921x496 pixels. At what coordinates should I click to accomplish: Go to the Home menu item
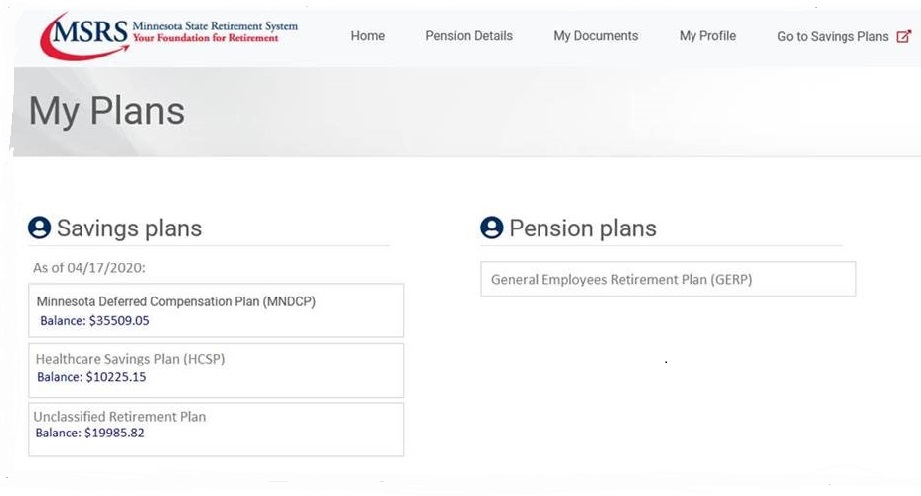pyautogui.click(x=368, y=36)
